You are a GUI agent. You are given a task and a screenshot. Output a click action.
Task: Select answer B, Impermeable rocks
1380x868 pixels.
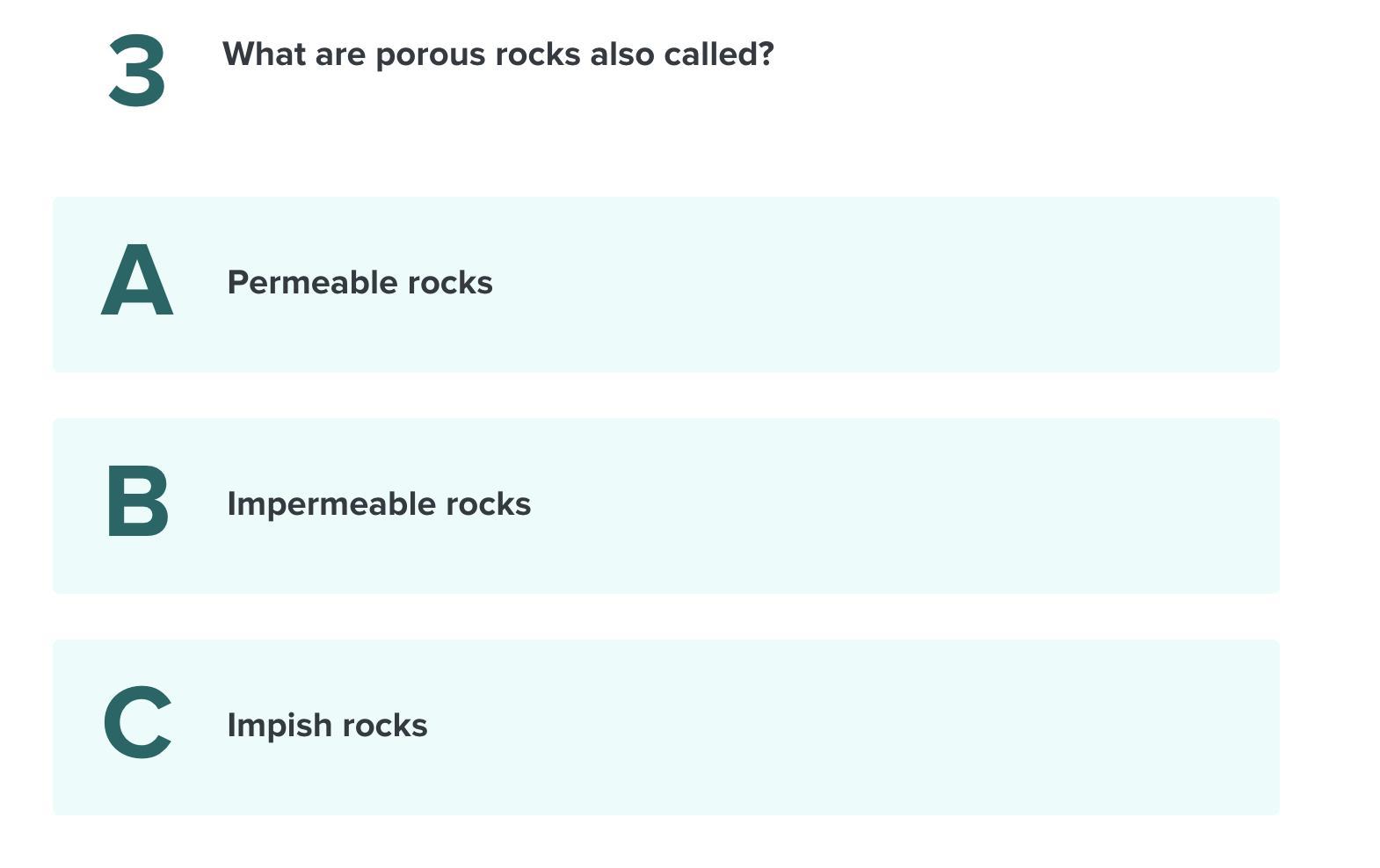pos(665,505)
